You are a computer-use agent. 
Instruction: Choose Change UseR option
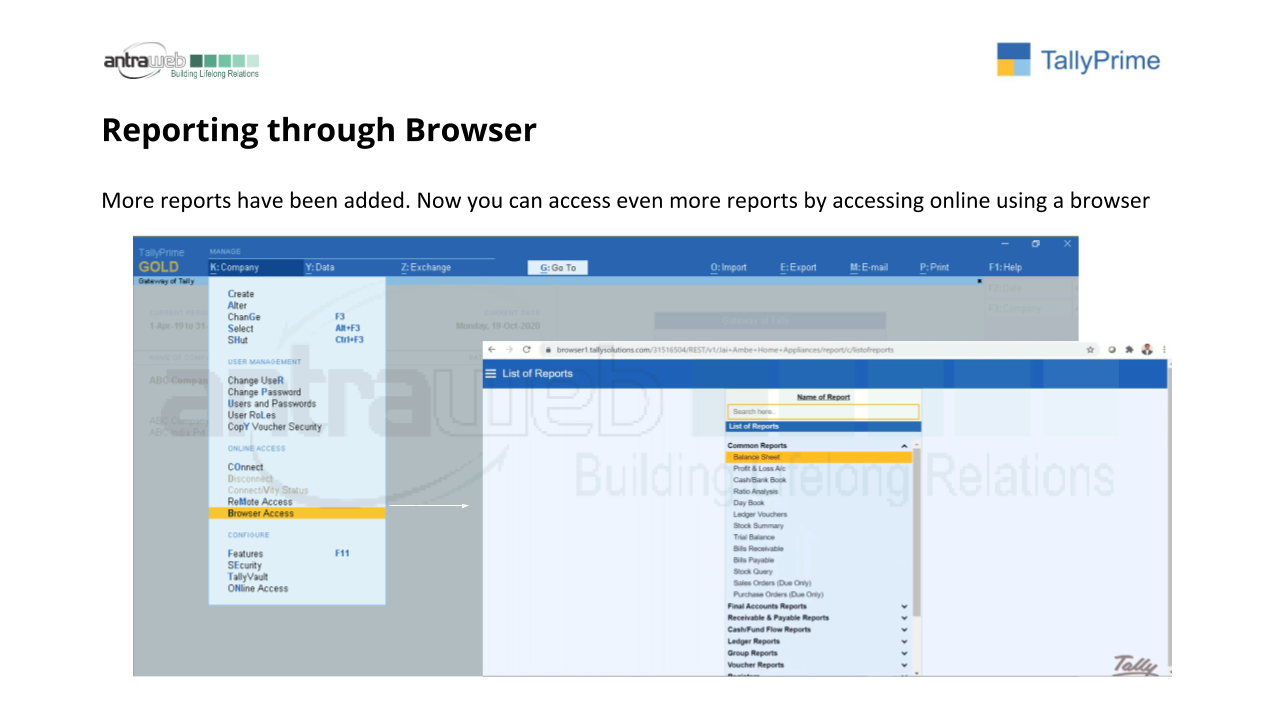256,381
